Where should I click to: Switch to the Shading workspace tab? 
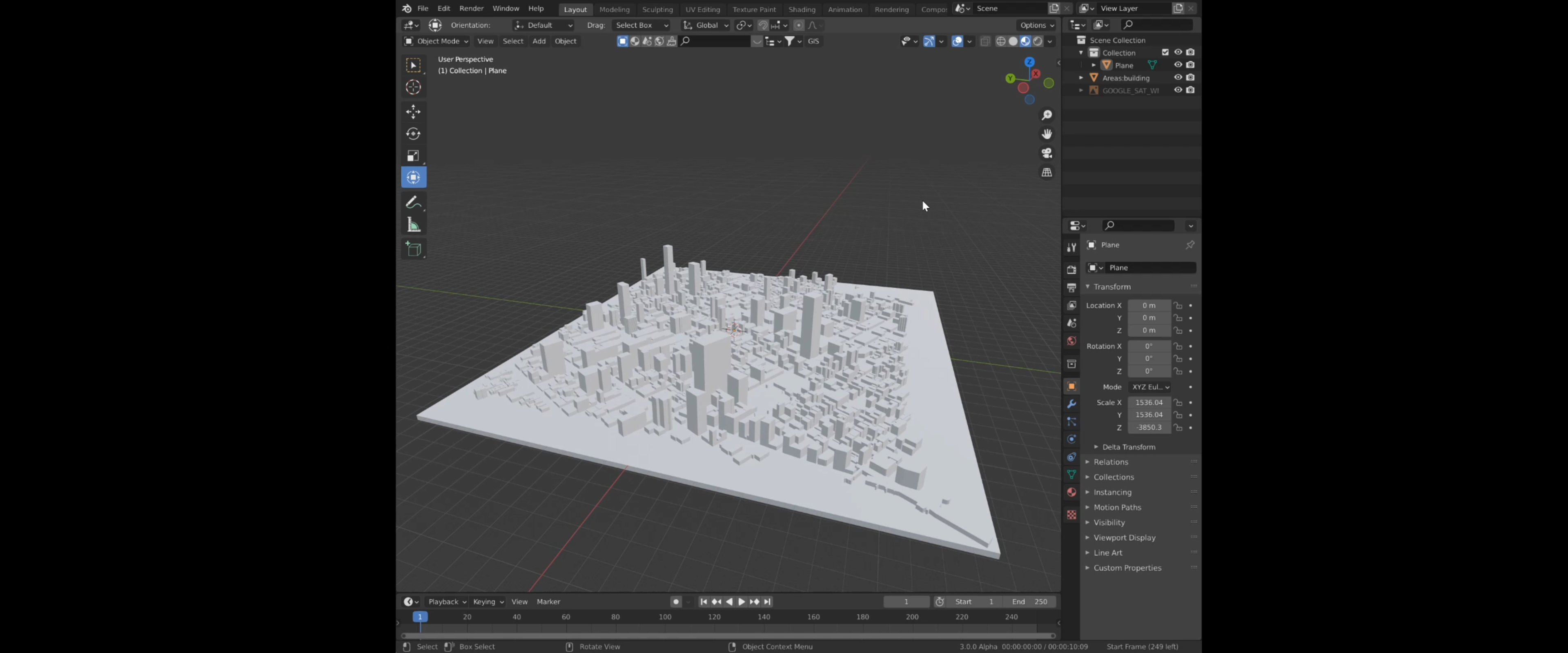point(802,9)
